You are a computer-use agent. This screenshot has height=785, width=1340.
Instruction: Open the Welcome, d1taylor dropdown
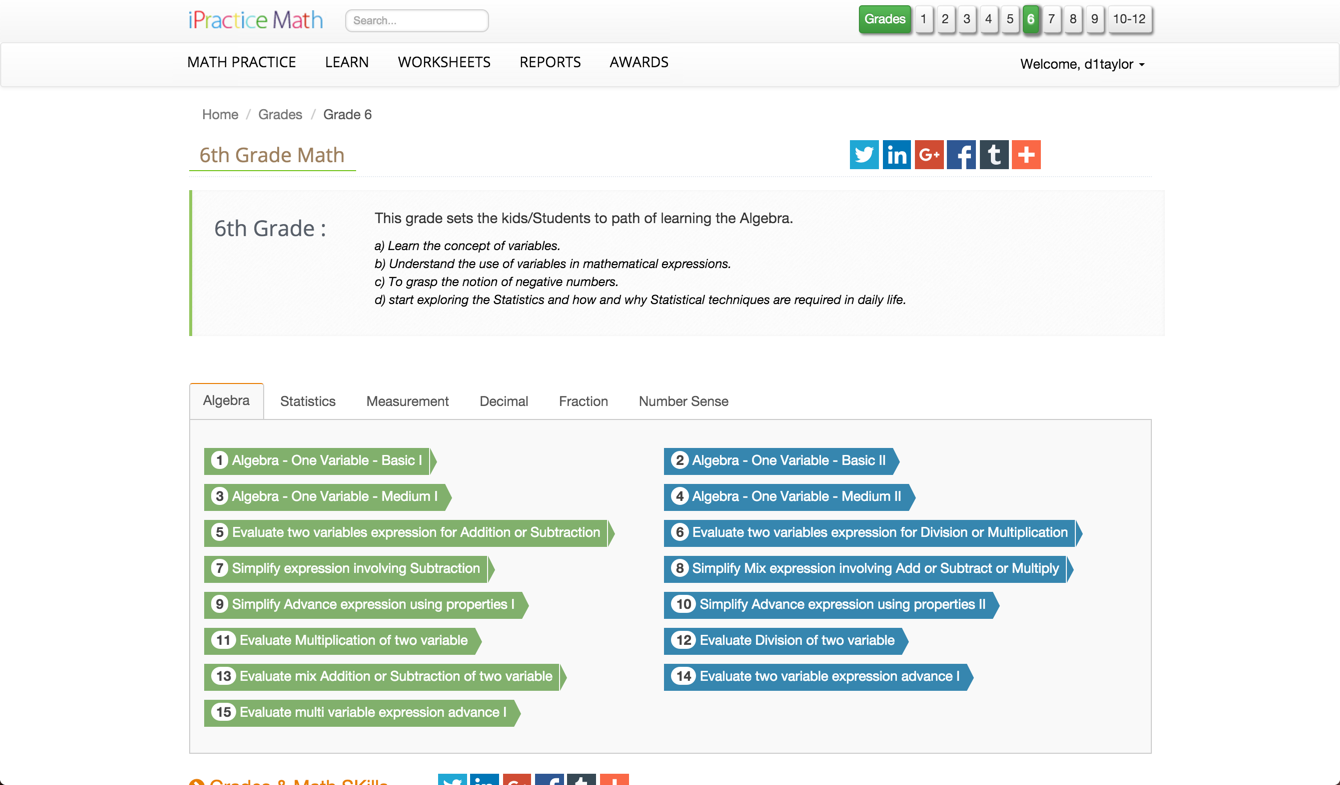pos(1082,63)
